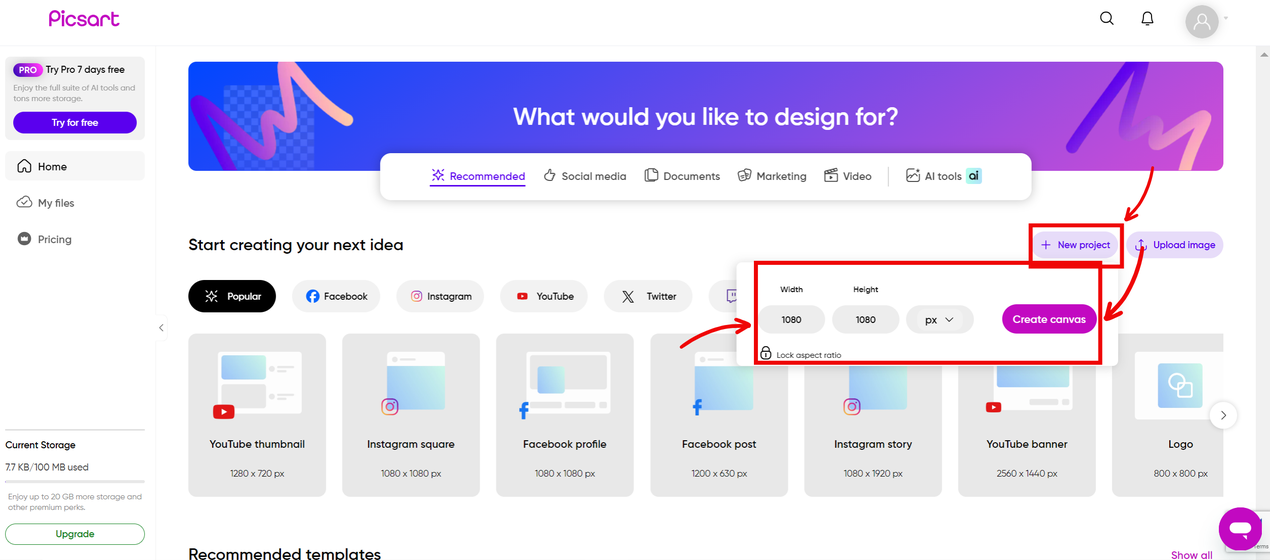Click the YouTube icon on YouTube thumbnail card
The image size is (1270, 560).
223,411
